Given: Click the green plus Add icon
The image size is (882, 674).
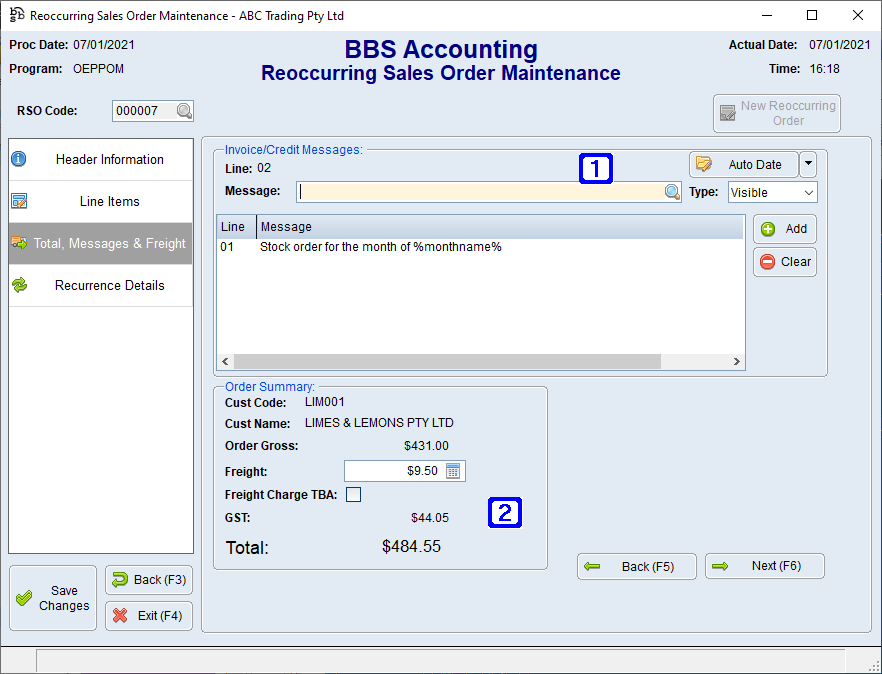Looking at the screenshot, I should [x=768, y=229].
